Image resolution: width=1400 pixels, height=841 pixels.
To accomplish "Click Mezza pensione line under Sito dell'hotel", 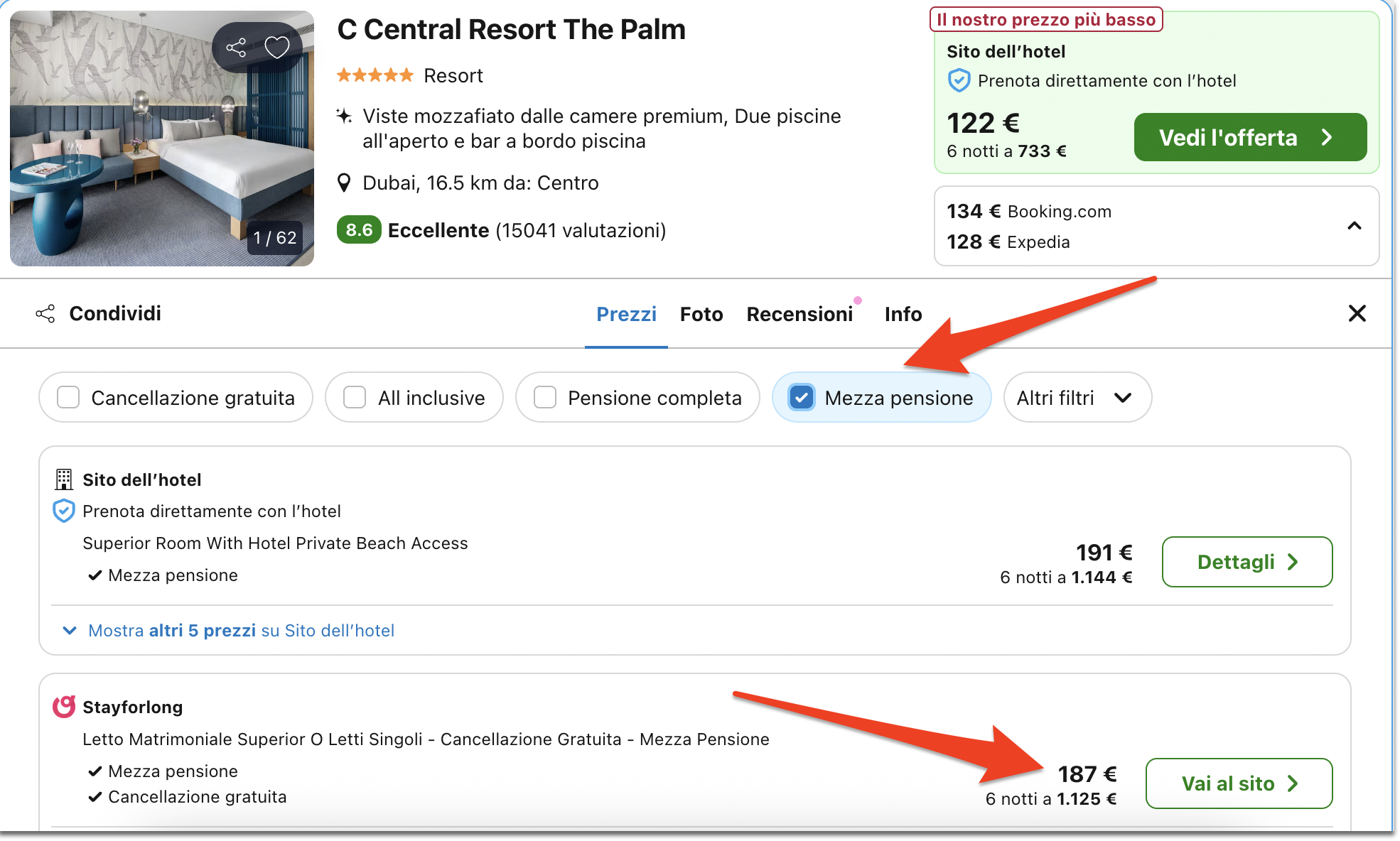I will coord(163,575).
